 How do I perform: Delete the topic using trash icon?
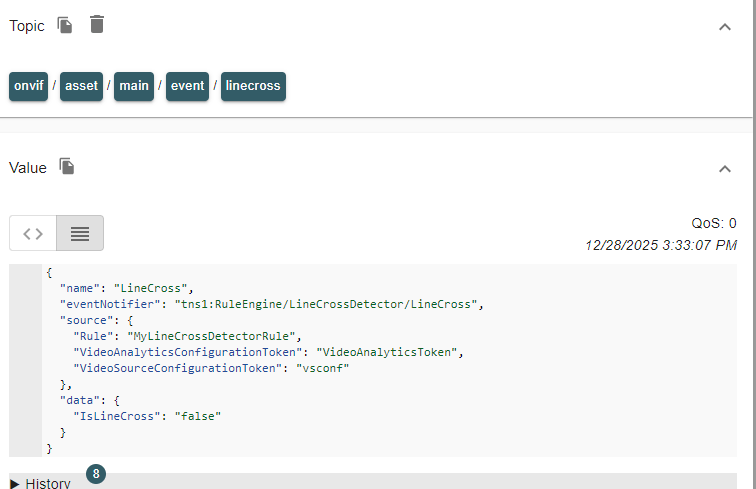point(96,25)
